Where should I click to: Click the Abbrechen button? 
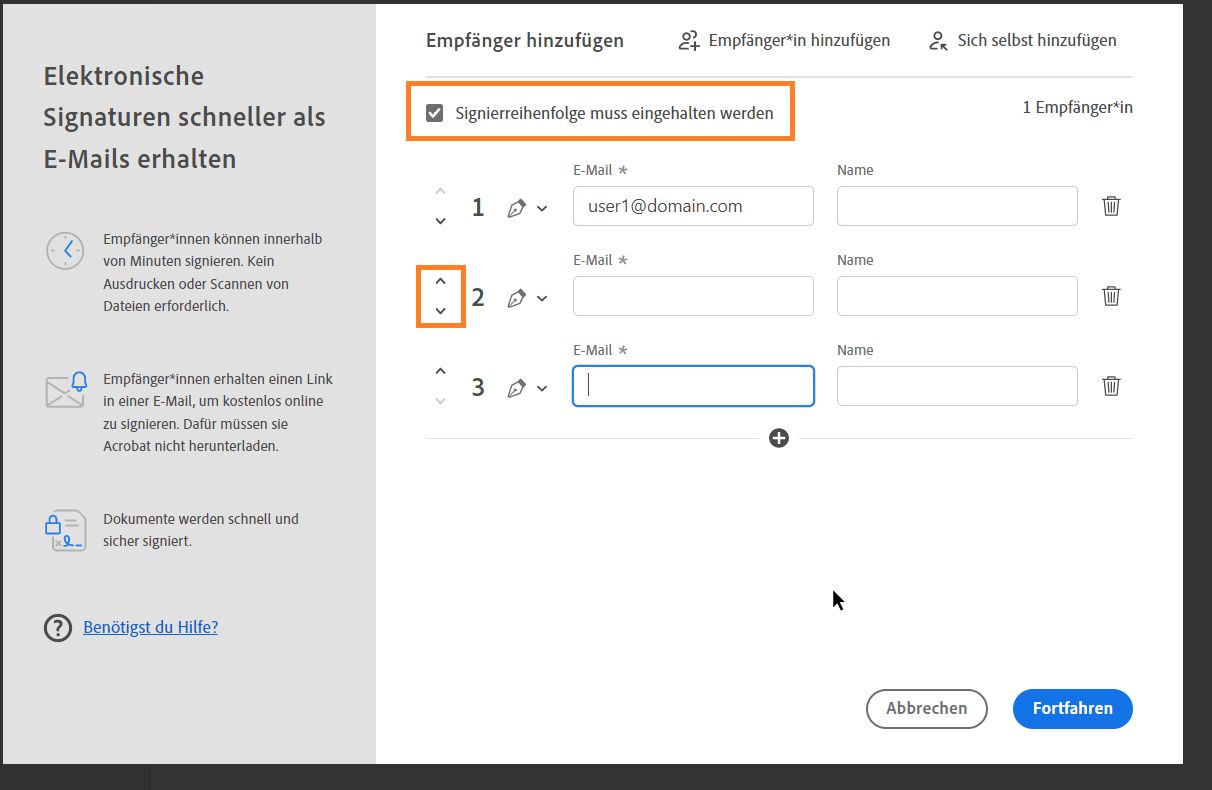(926, 708)
